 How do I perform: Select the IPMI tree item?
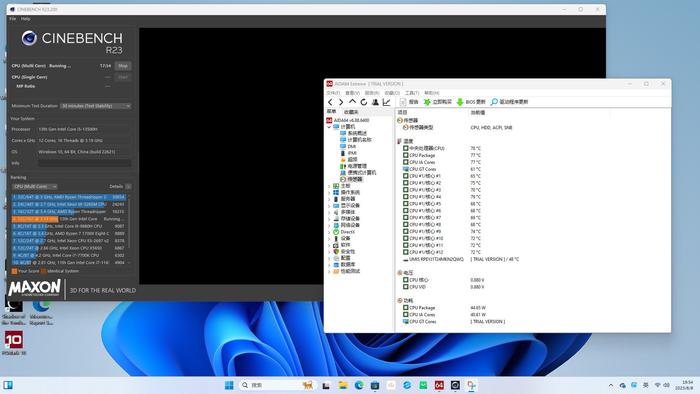click(x=349, y=153)
